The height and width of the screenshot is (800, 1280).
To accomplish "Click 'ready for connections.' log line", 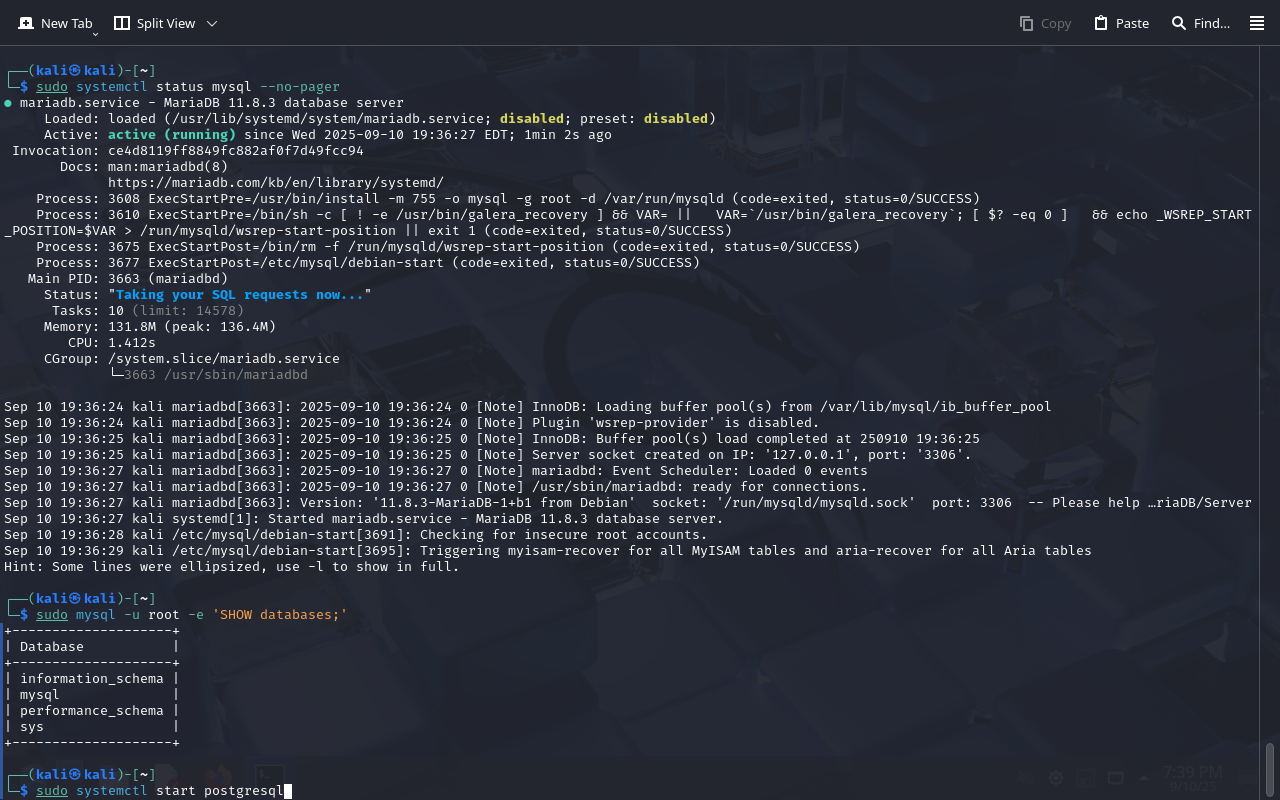I will [436, 486].
